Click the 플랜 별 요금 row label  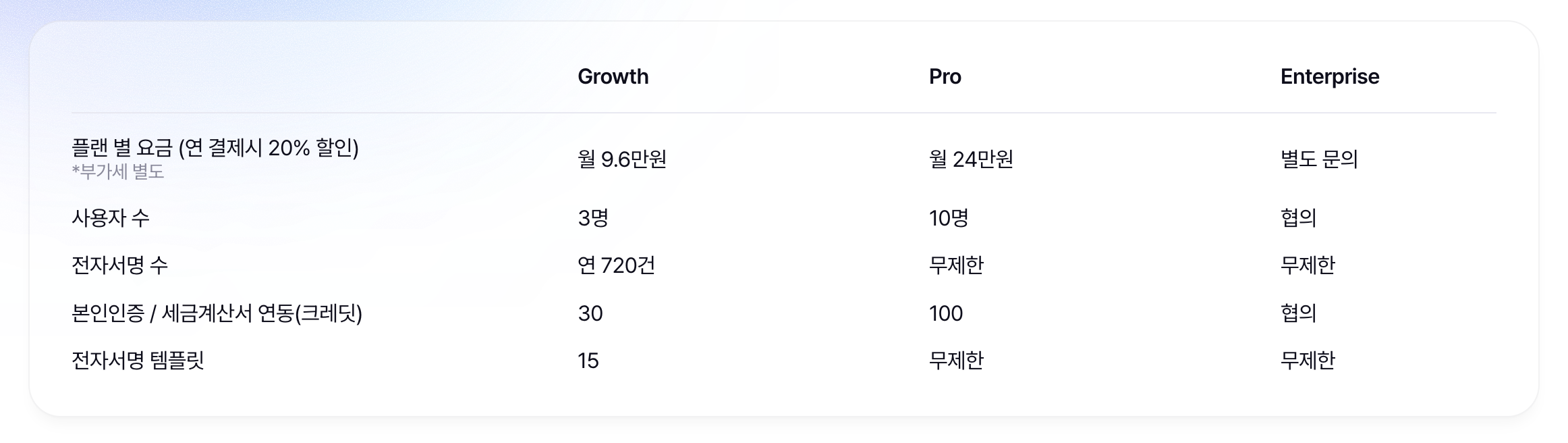tap(215, 148)
